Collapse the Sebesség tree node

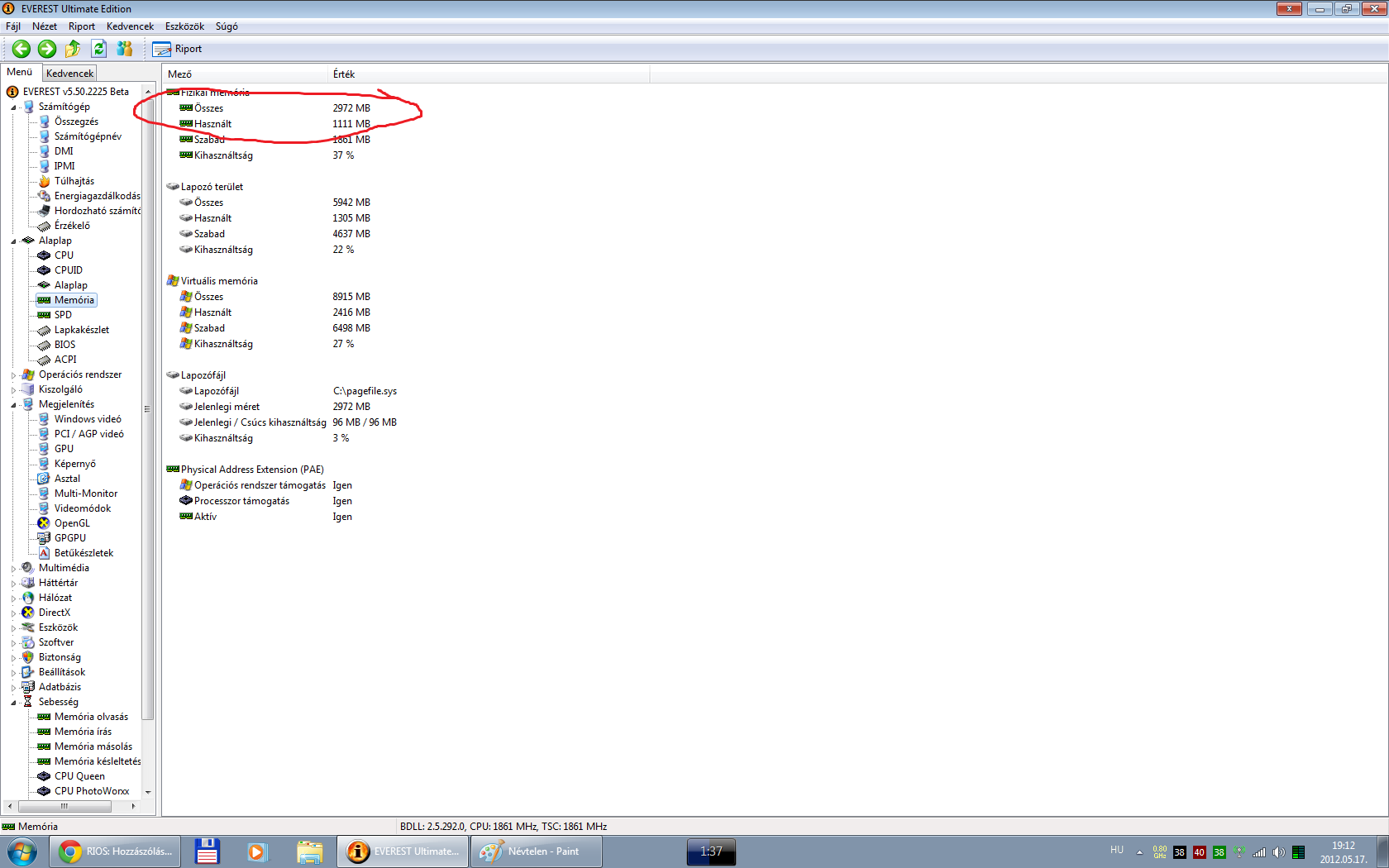13,703
